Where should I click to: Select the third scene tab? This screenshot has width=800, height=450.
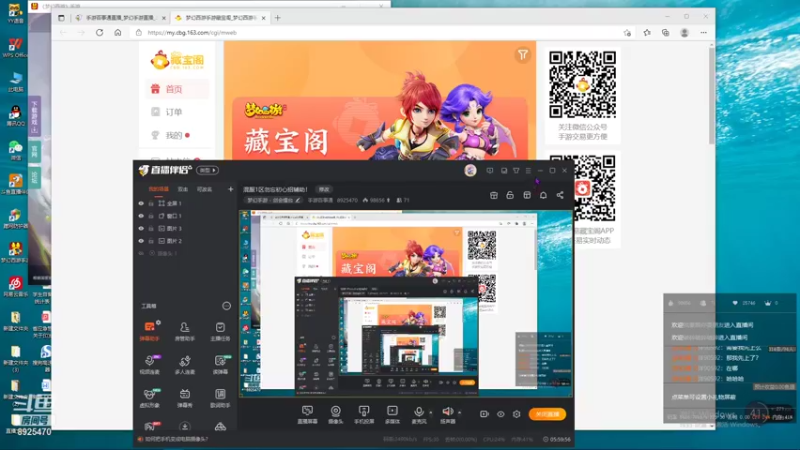[204, 189]
